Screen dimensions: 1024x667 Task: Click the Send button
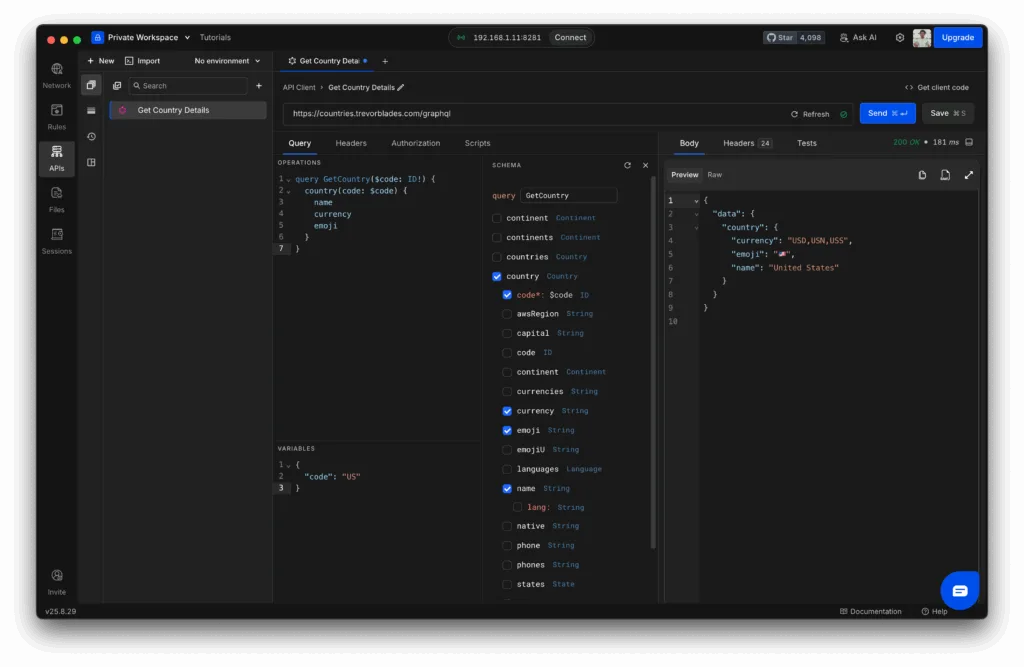pyautogui.click(x=887, y=114)
